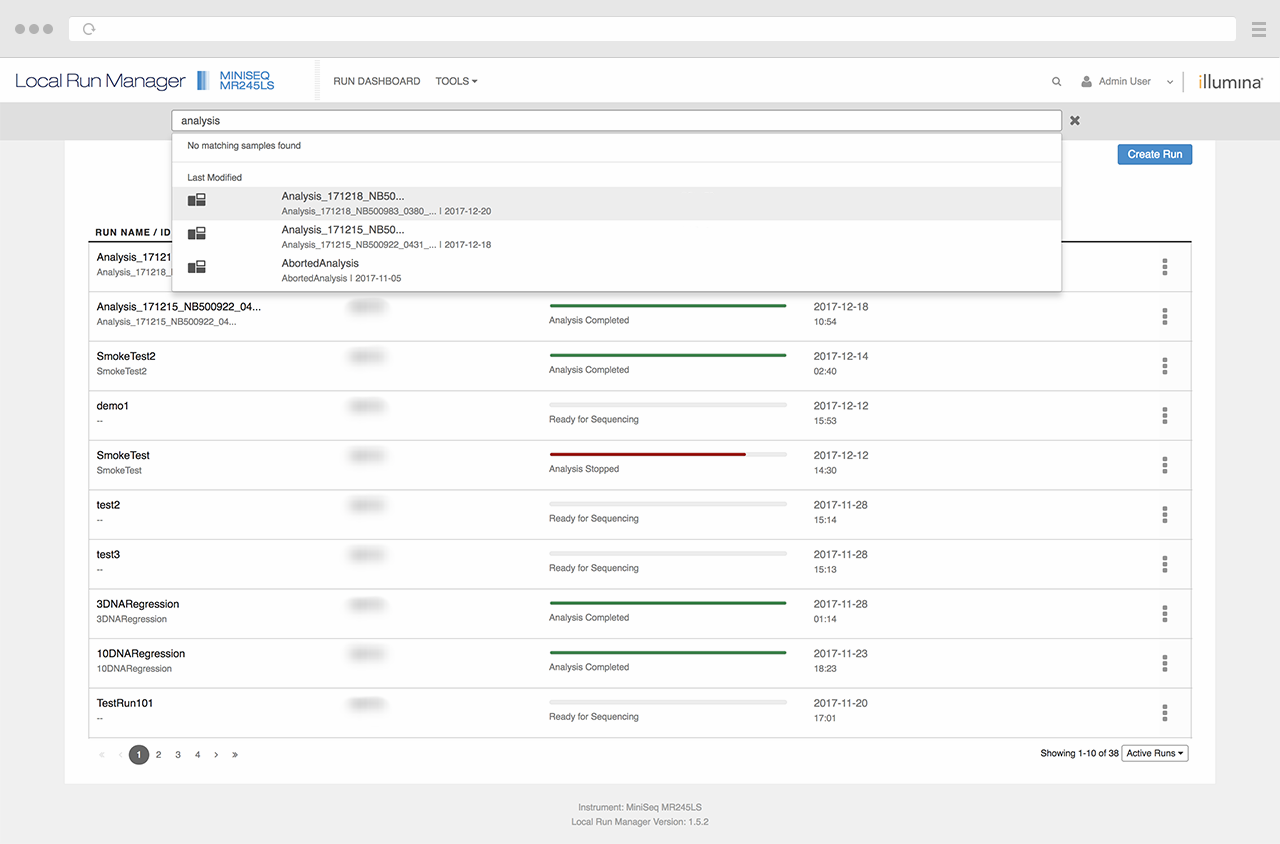Open the TestRun101 run name
The width and height of the screenshot is (1280, 844).
[125, 703]
